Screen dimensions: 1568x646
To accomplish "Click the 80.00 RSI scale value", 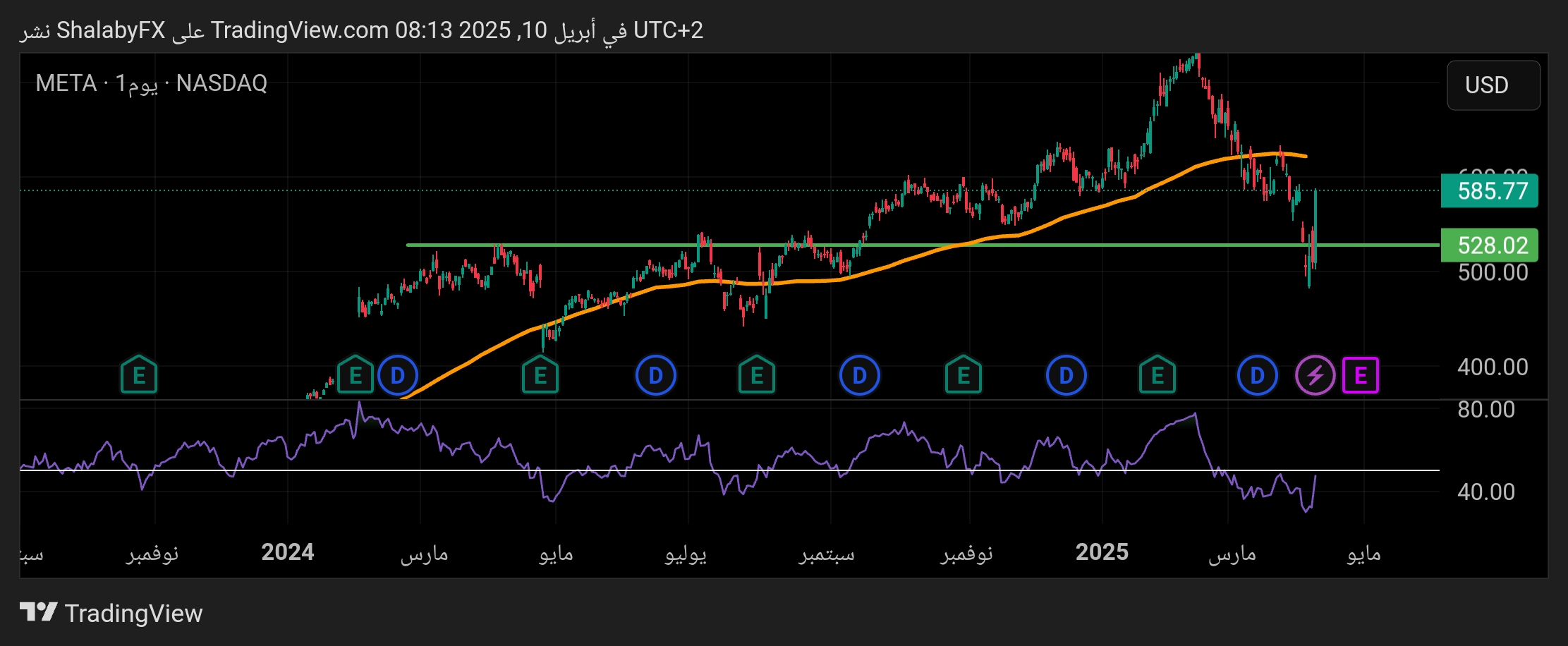I will tap(1486, 409).
